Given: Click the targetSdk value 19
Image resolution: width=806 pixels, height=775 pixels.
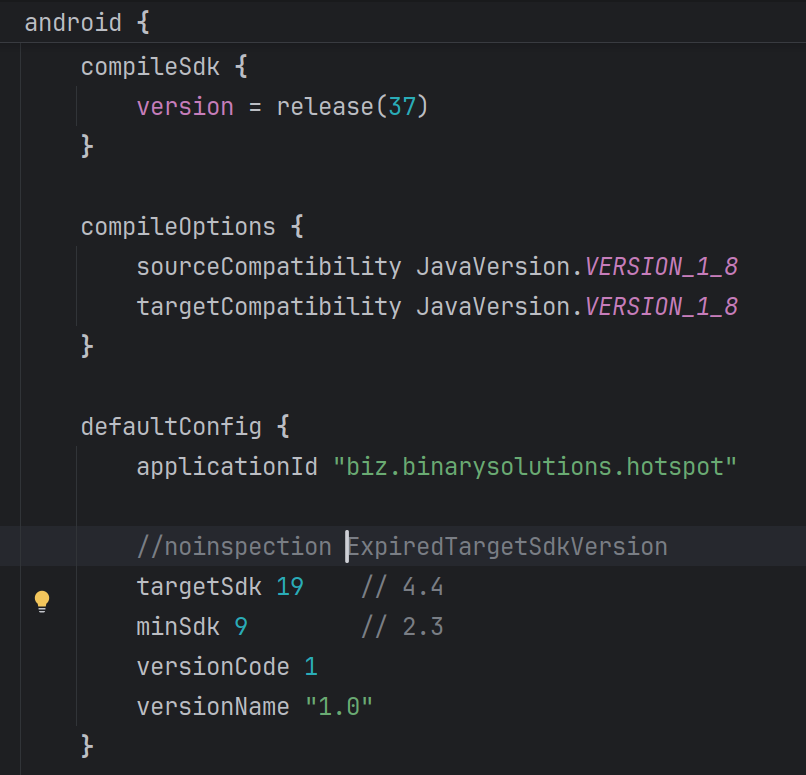Looking at the screenshot, I should coord(290,587).
